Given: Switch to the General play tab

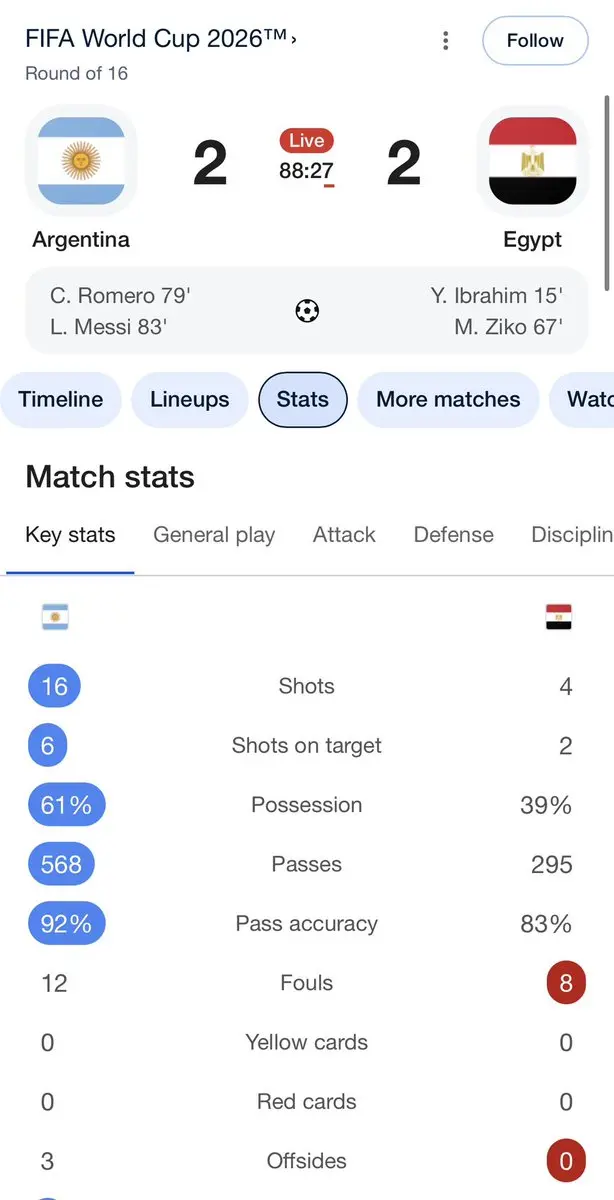Looking at the screenshot, I should (x=214, y=535).
